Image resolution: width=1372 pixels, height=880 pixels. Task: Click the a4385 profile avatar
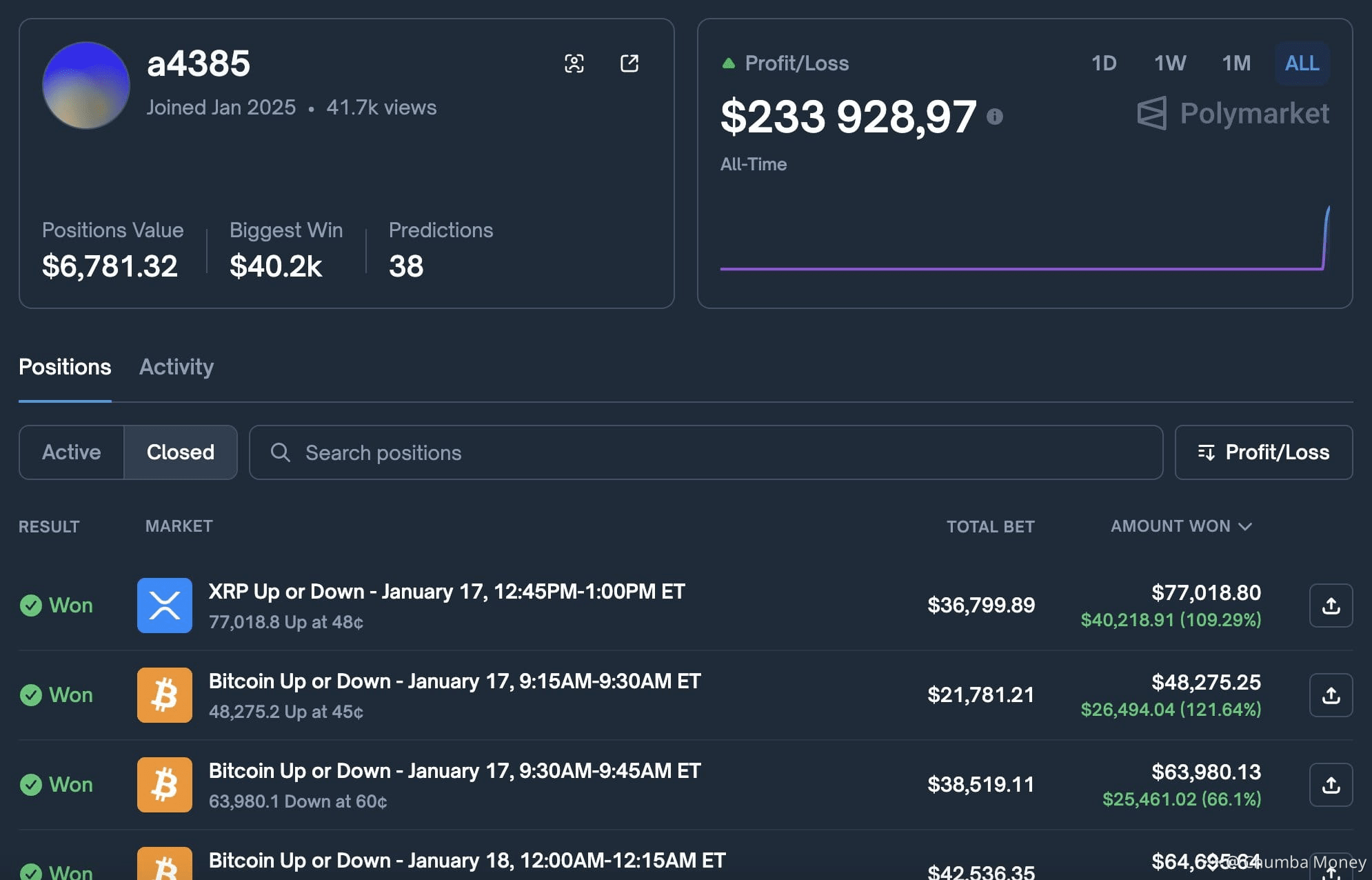click(x=85, y=84)
